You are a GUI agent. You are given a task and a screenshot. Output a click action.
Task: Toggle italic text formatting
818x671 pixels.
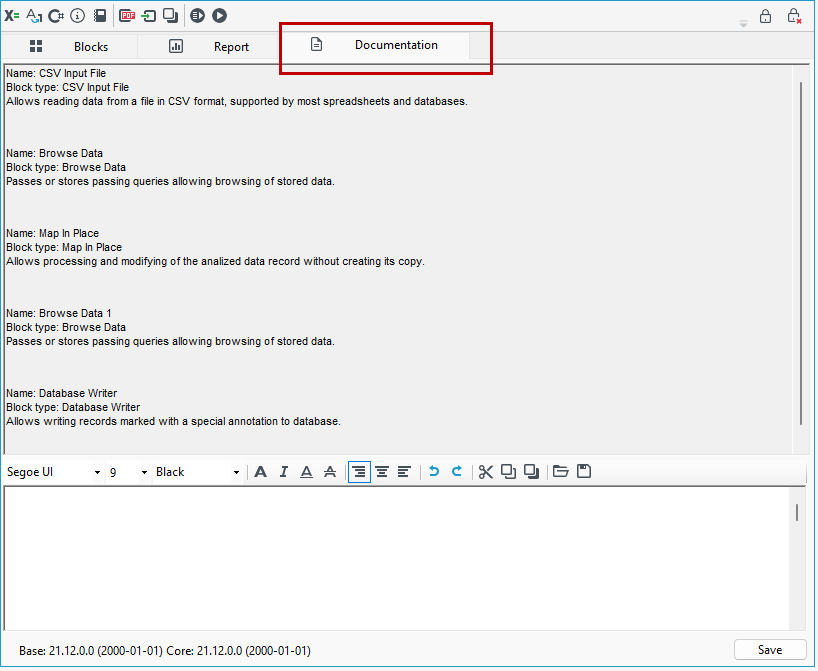pyautogui.click(x=284, y=472)
